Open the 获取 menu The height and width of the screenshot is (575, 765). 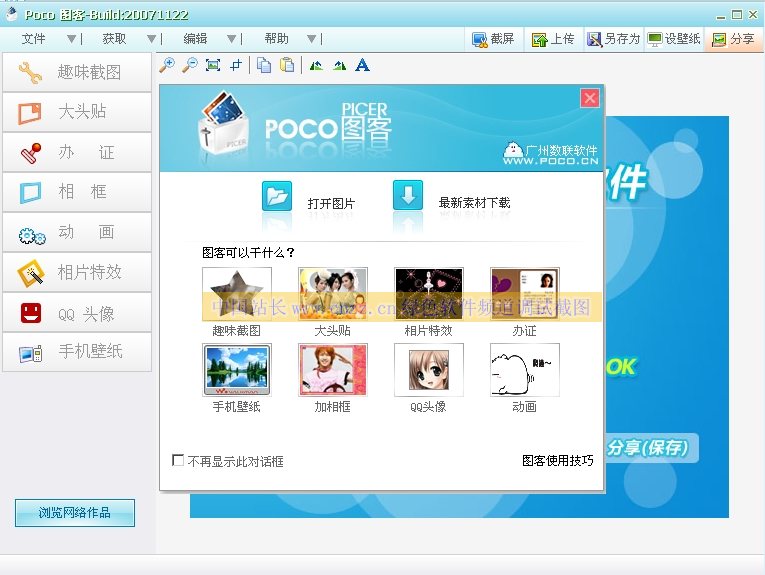click(114, 39)
